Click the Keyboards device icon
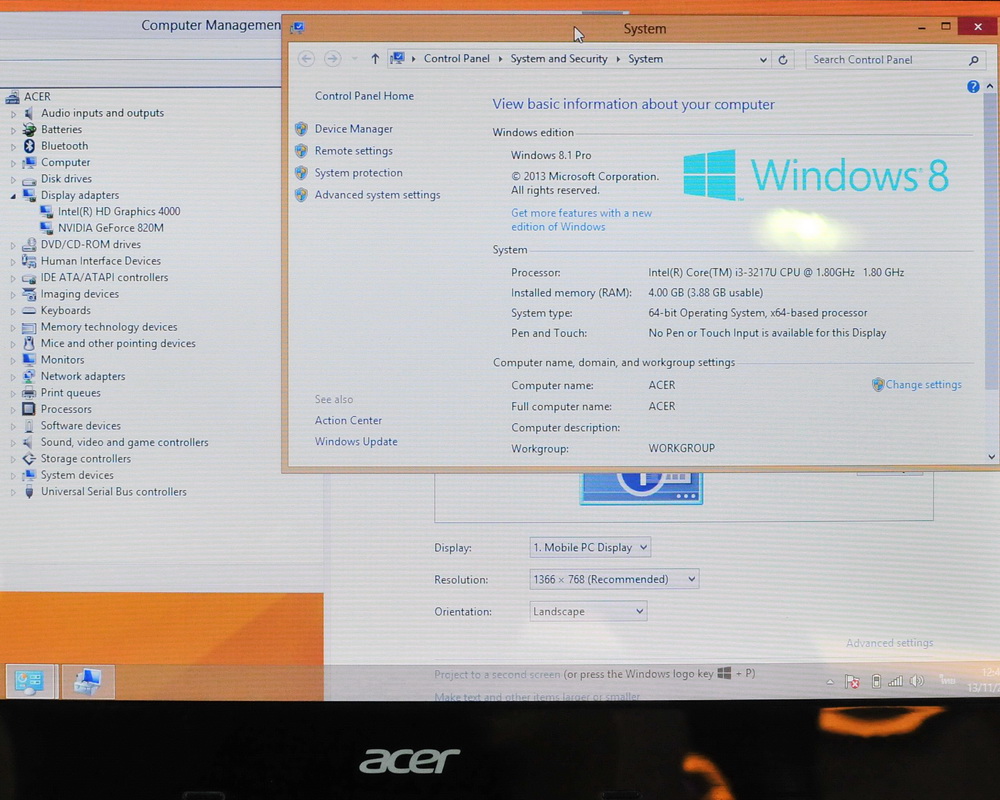Image resolution: width=1000 pixels, height=800 pixels. [x=29, y=311]
